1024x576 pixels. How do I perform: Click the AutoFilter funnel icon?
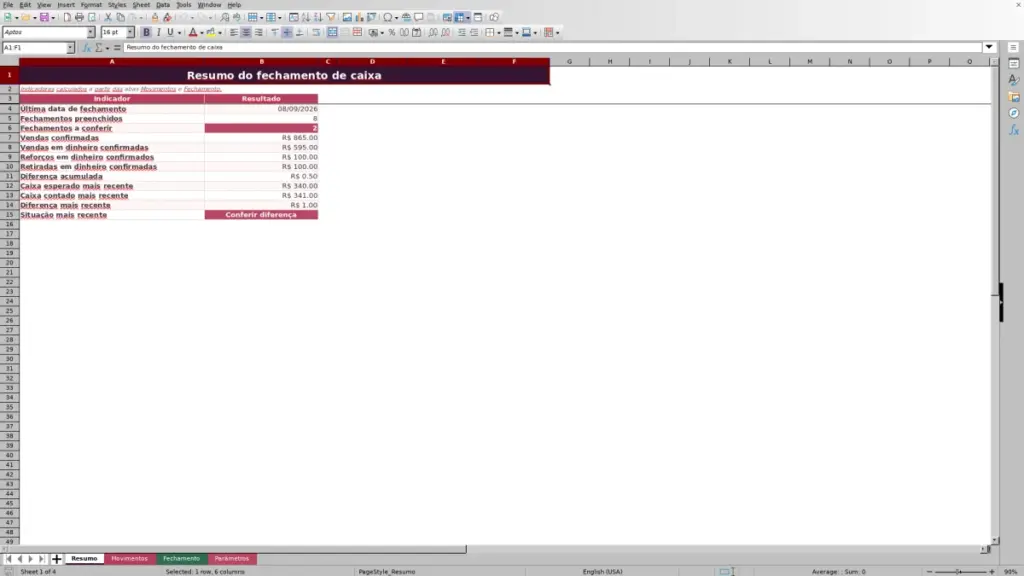331,18
